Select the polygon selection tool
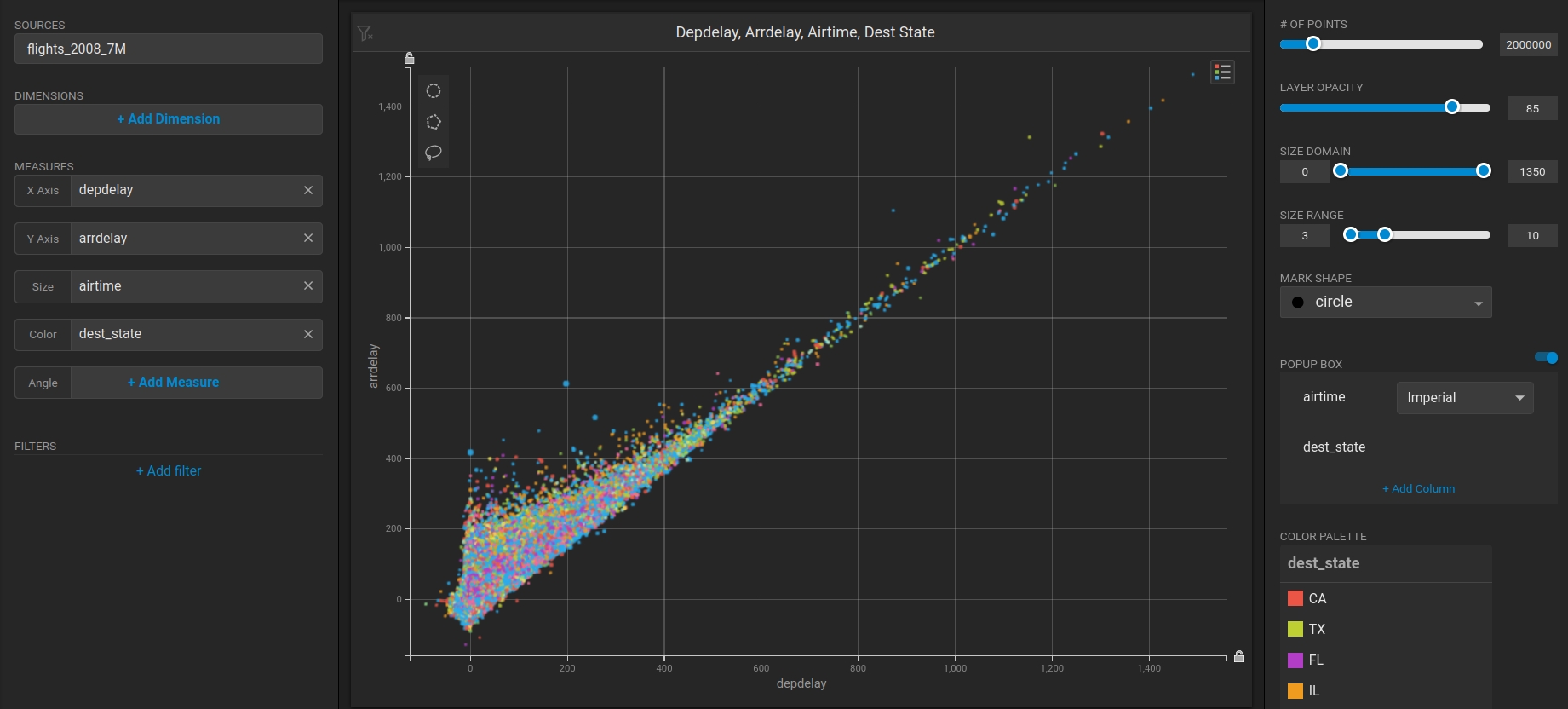 [x=434, y=122]
